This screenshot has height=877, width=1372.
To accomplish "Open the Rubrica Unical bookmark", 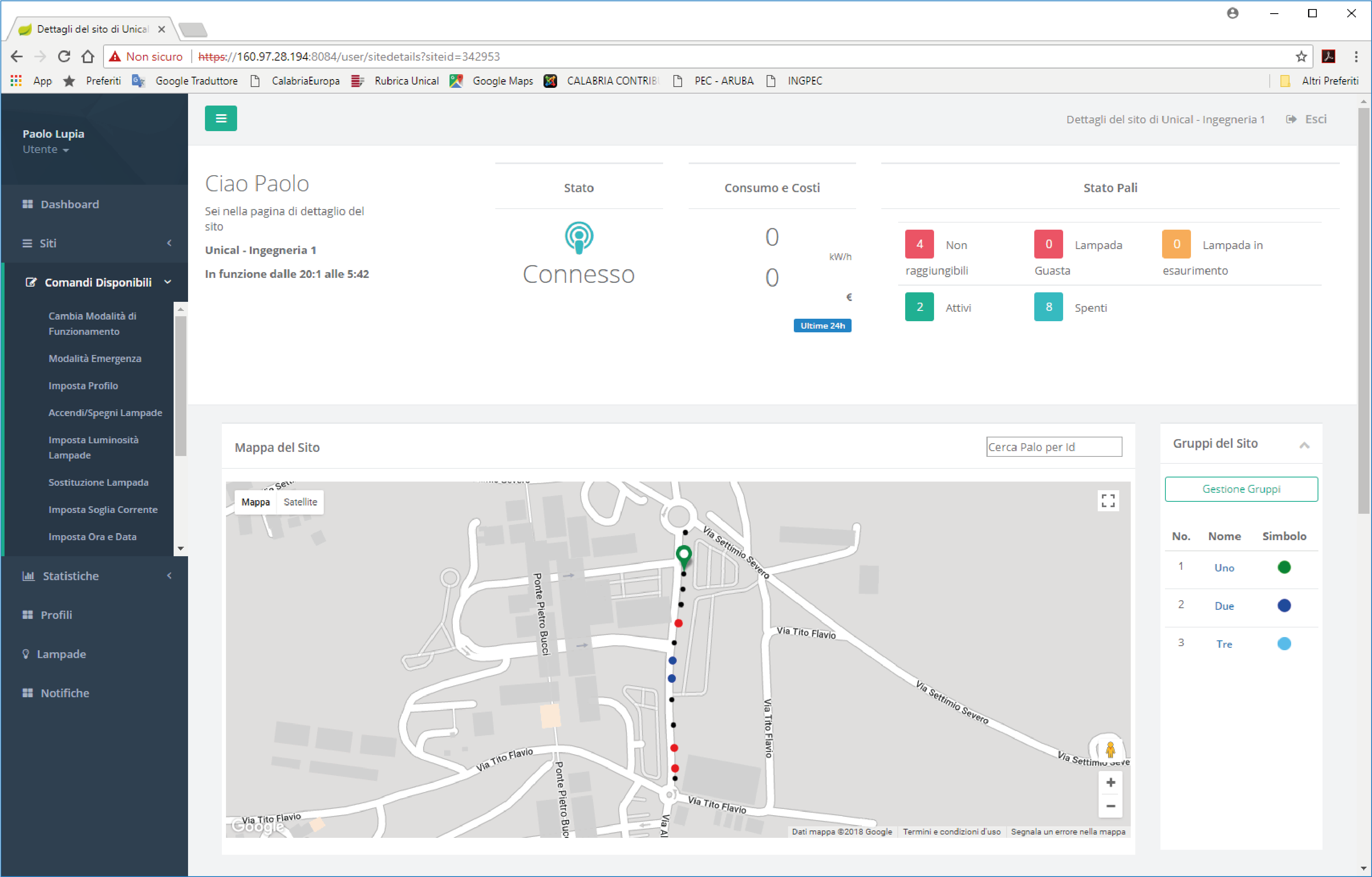I will pos(395,81).
